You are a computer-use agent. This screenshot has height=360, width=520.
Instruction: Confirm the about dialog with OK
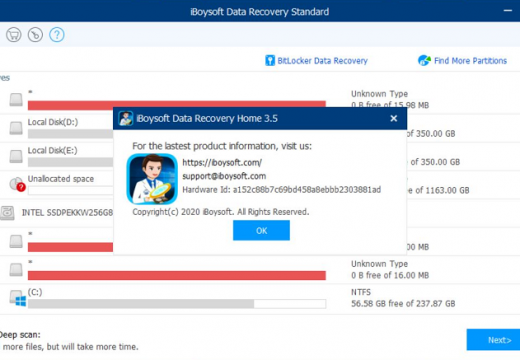(261, 230)
